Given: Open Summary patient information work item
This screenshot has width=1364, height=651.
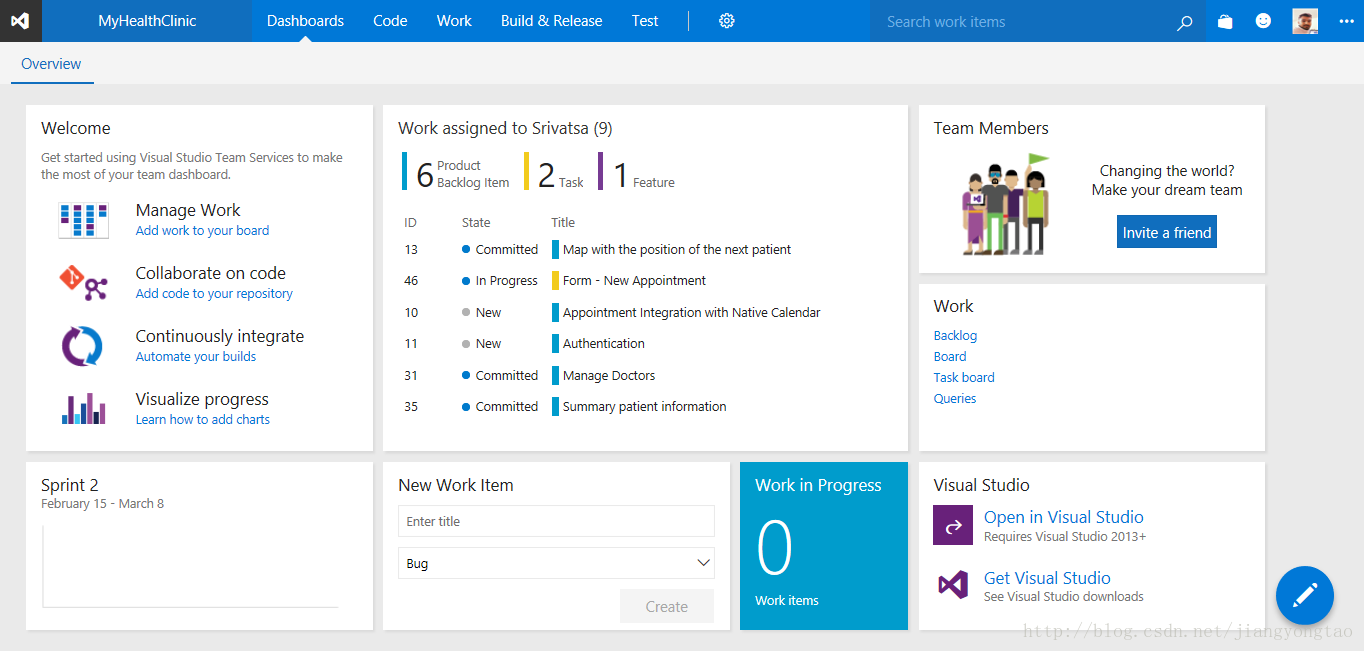Looking at the screenshot, I should pyautogui.click(x=644, y=407).
